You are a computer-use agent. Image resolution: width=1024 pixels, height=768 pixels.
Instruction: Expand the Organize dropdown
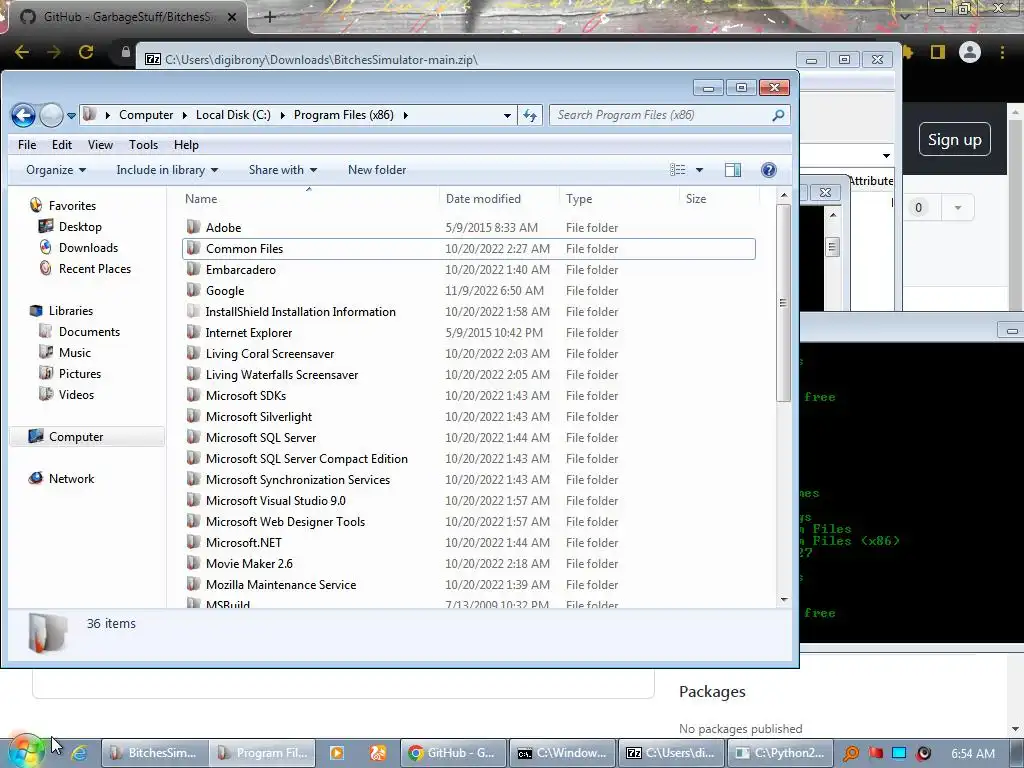(56, 170)
